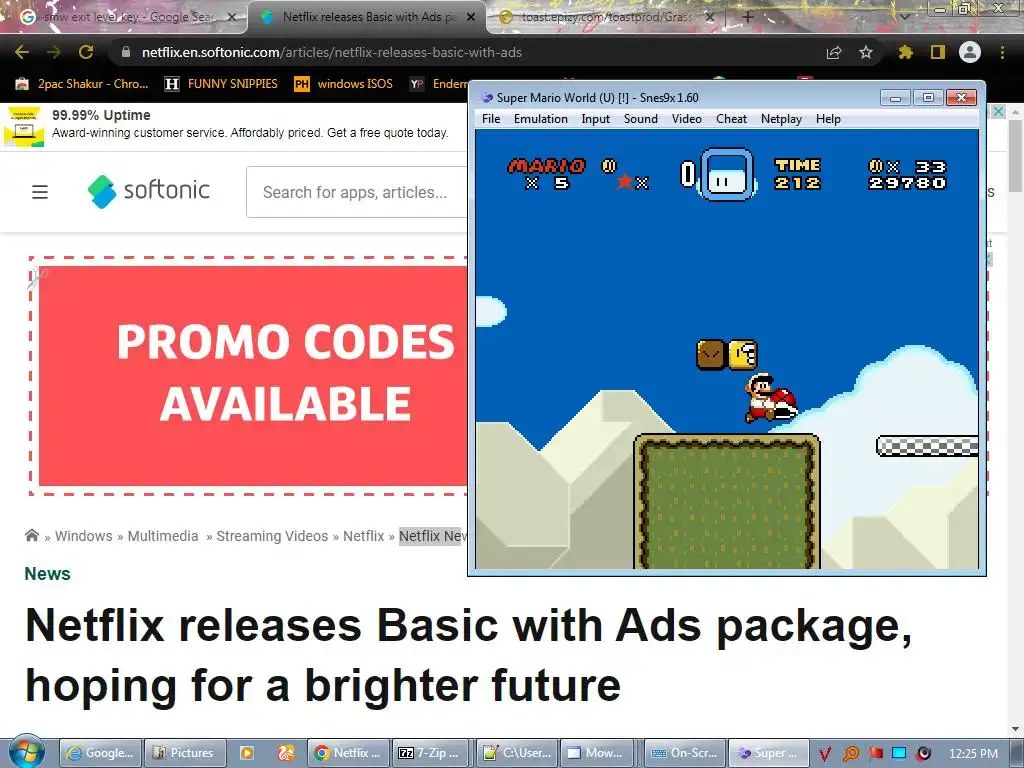Viewport: 1024px width, 768px height.
Task: Switch to Google IE taskbar button
Action: coord(100,753)
